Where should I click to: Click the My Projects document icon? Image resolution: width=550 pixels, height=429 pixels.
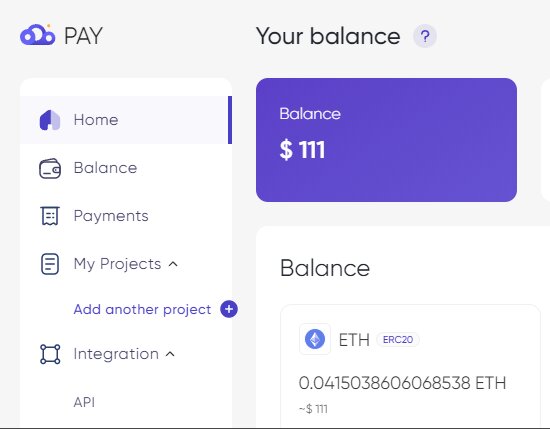(x=50, y=264)
